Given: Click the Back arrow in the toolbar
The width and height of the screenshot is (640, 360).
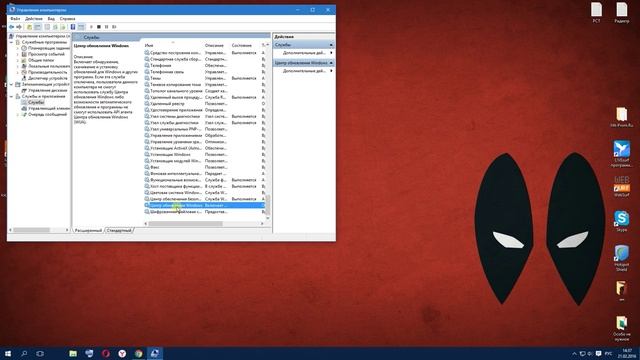Looking at the screenshot, I should coord(11,27).
